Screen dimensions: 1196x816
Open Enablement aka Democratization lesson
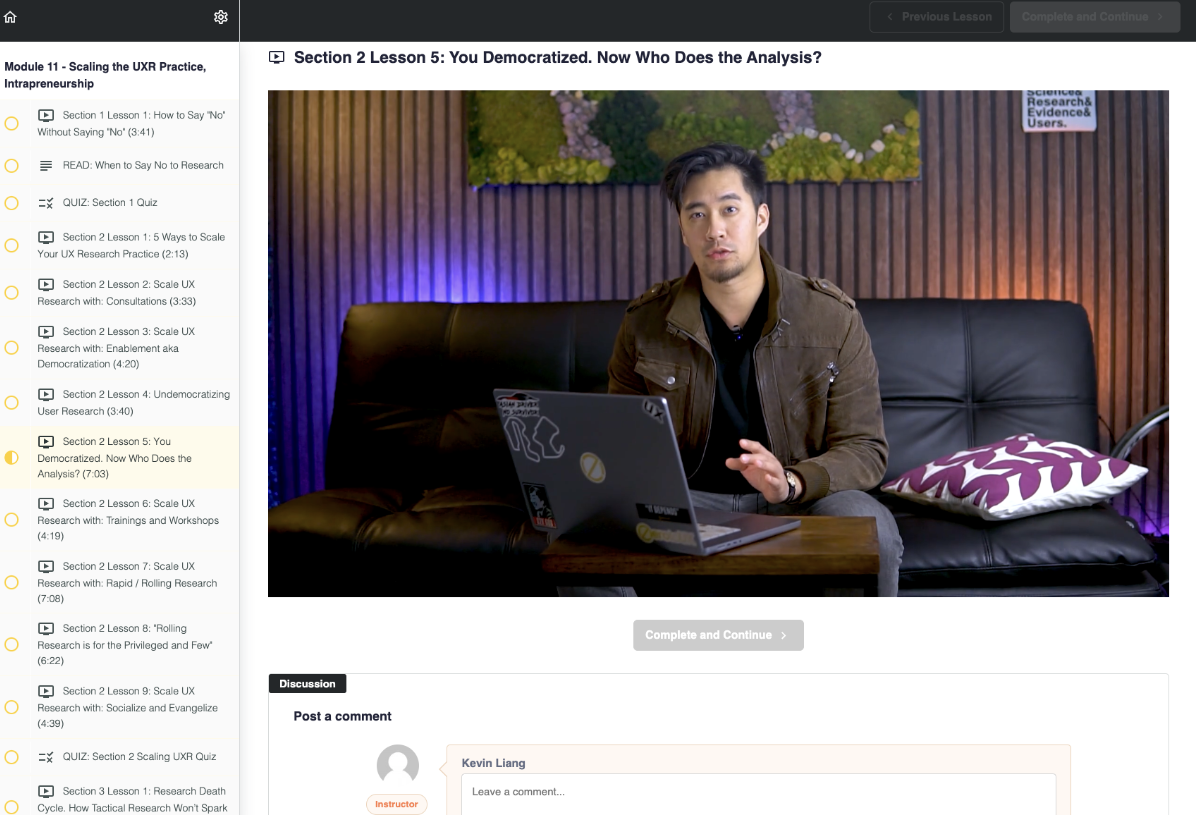[120, 348]
